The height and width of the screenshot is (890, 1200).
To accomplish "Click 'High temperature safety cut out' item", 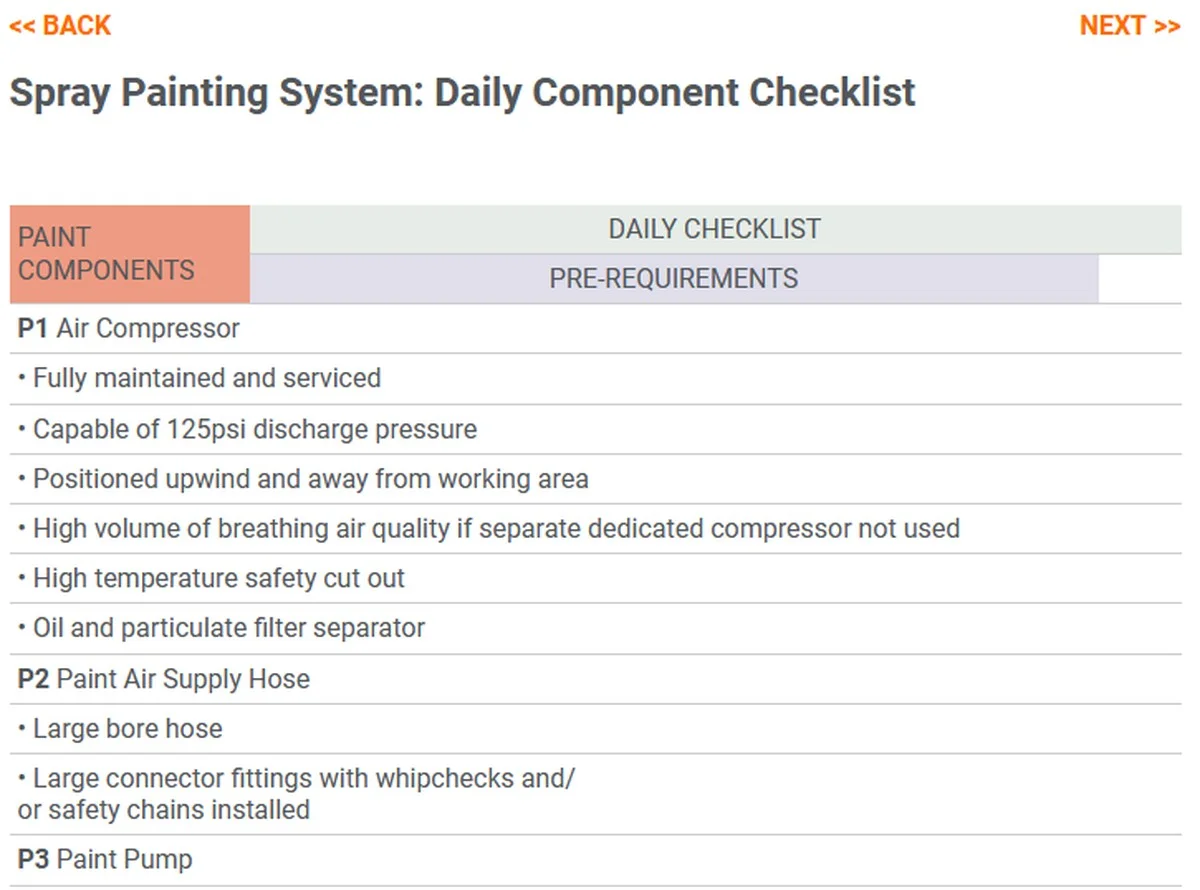I will coord(218,579).
